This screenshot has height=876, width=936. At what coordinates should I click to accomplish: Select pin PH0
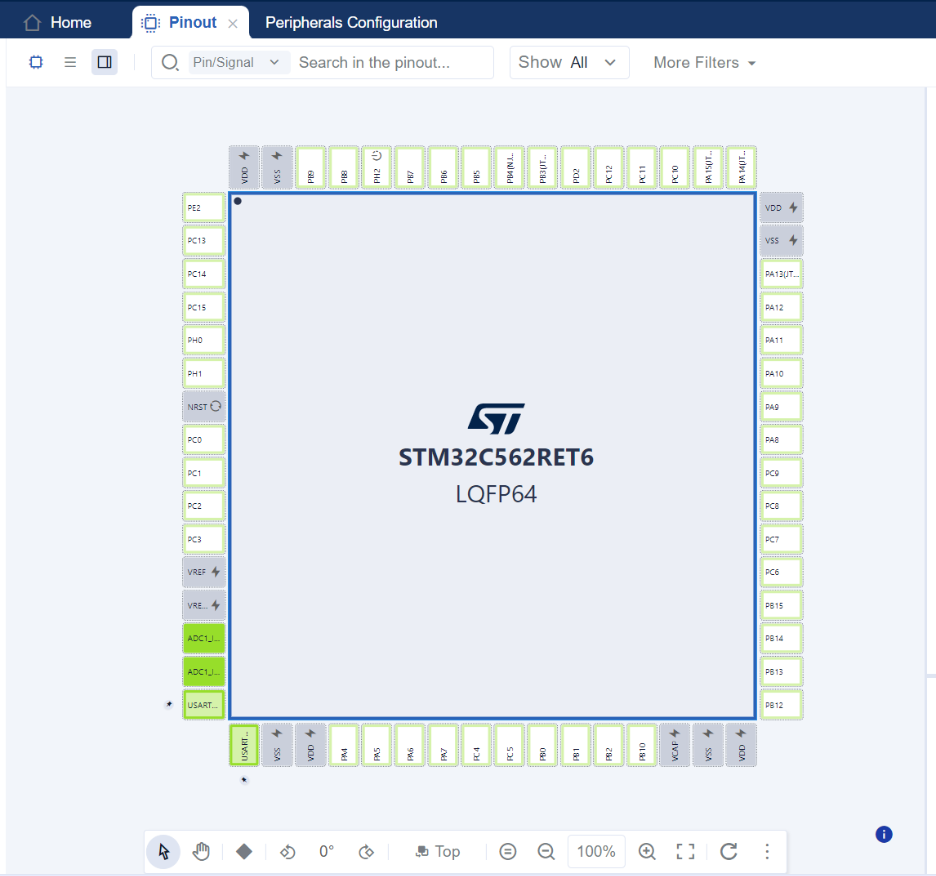click(204, 340)
